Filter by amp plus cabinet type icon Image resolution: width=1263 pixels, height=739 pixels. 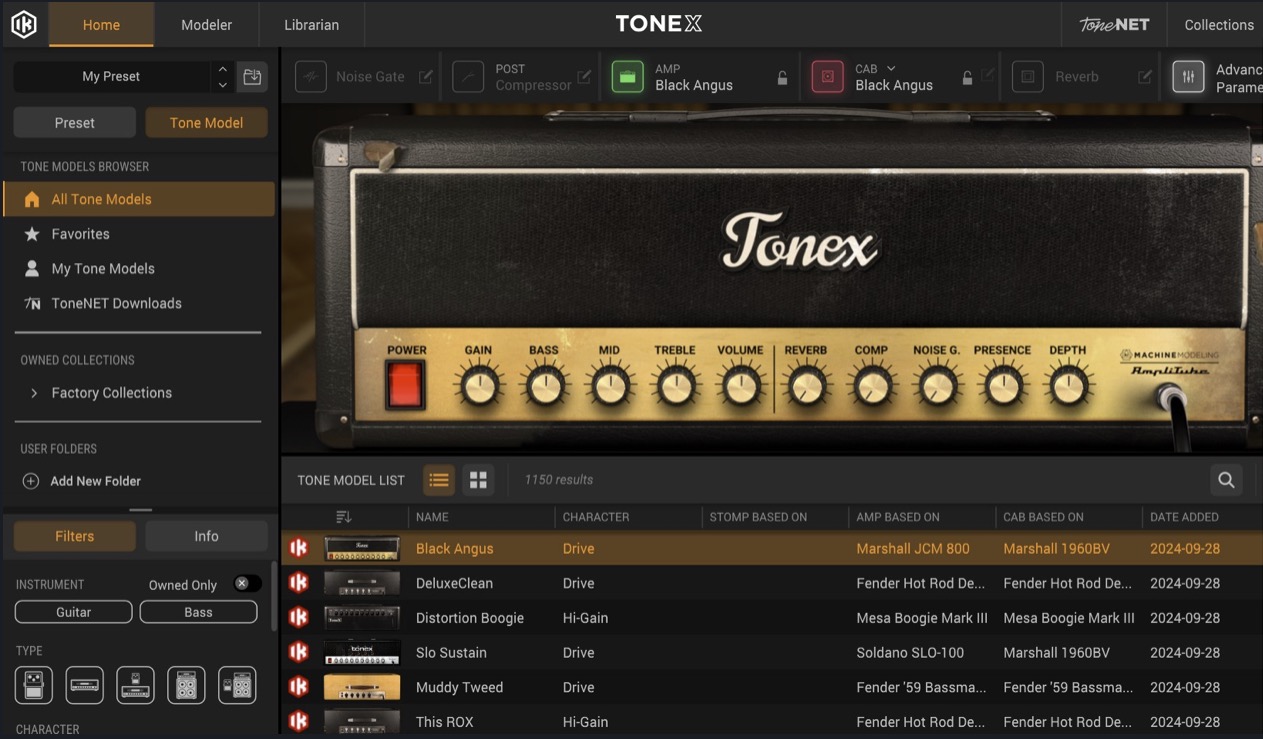pos(186,685)
